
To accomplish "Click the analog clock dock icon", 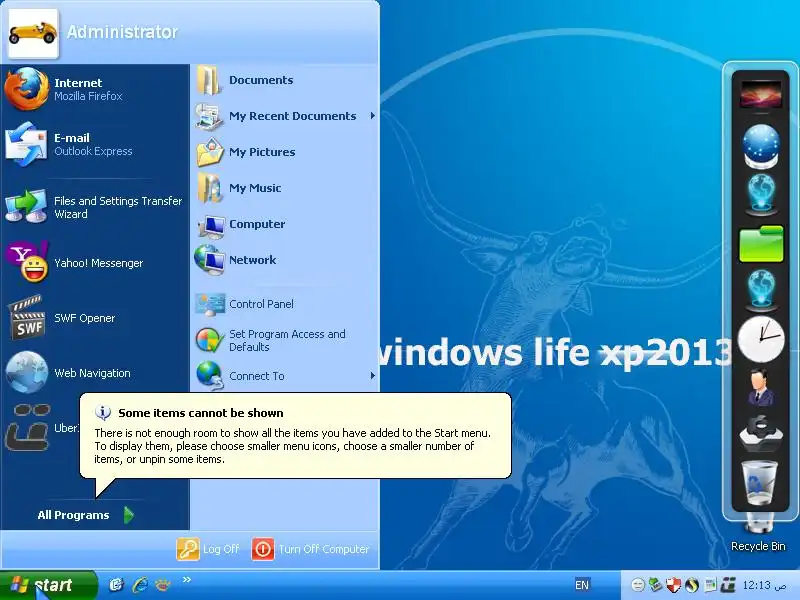I will coord(761,339).
